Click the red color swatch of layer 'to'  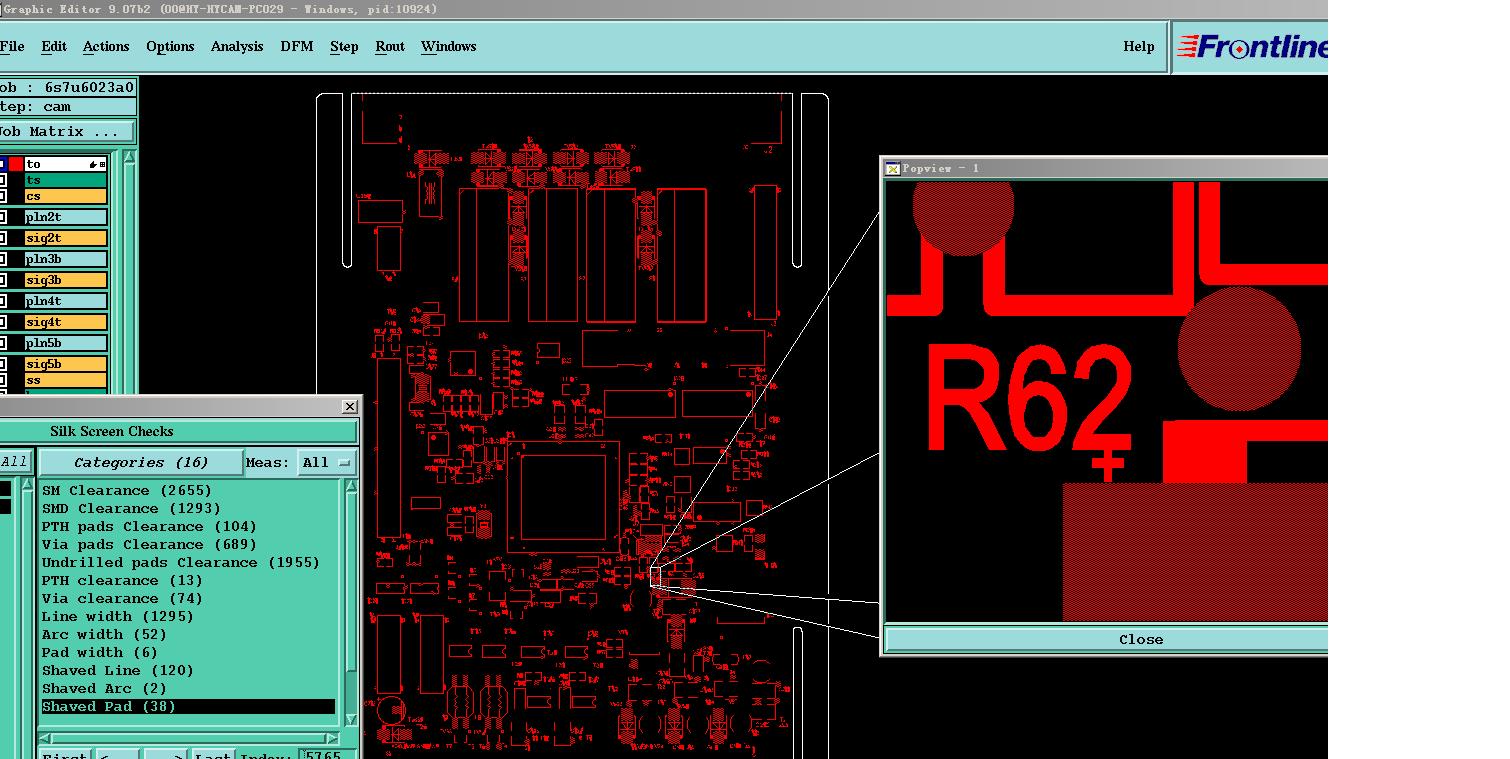coord(16,164)
